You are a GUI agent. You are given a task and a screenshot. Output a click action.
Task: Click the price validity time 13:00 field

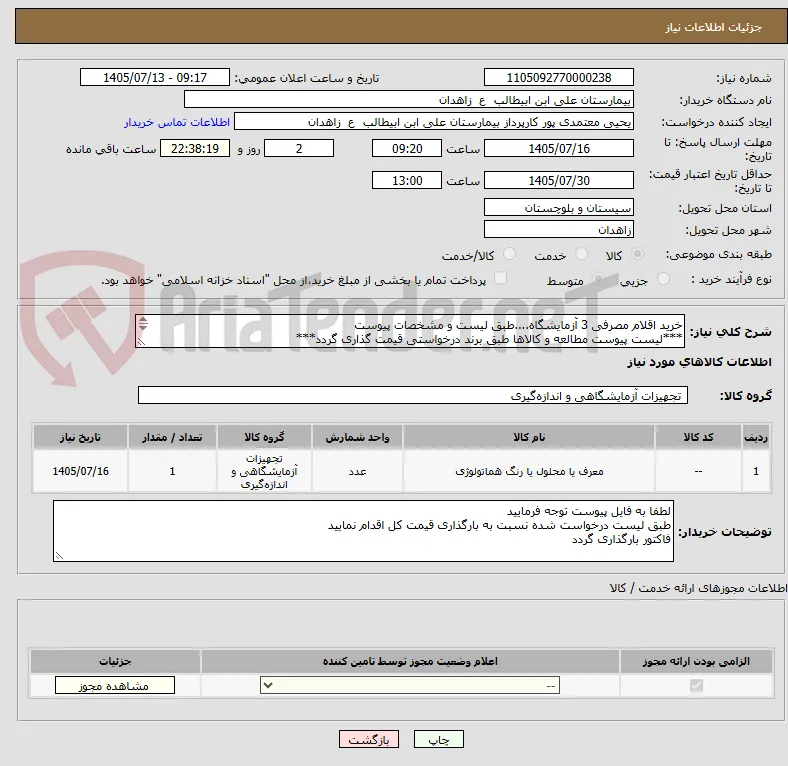407,180
